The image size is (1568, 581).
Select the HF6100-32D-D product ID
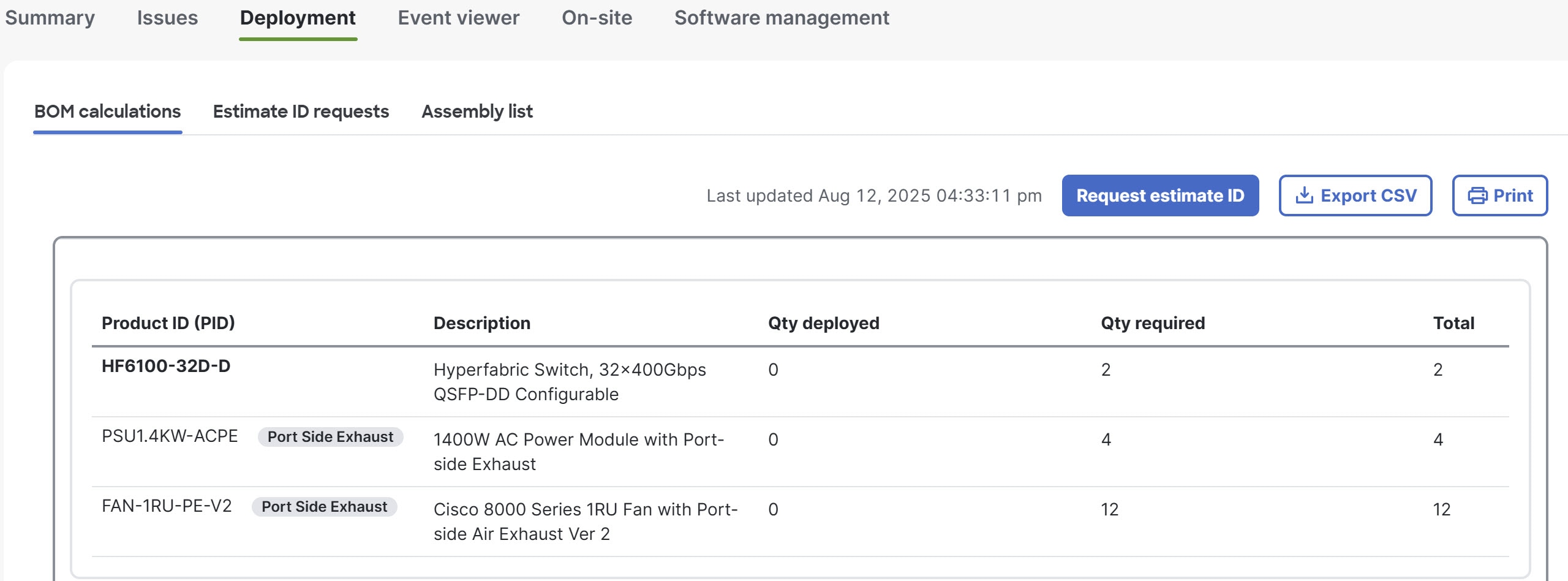pyautogui.click(x=166, y=366)
